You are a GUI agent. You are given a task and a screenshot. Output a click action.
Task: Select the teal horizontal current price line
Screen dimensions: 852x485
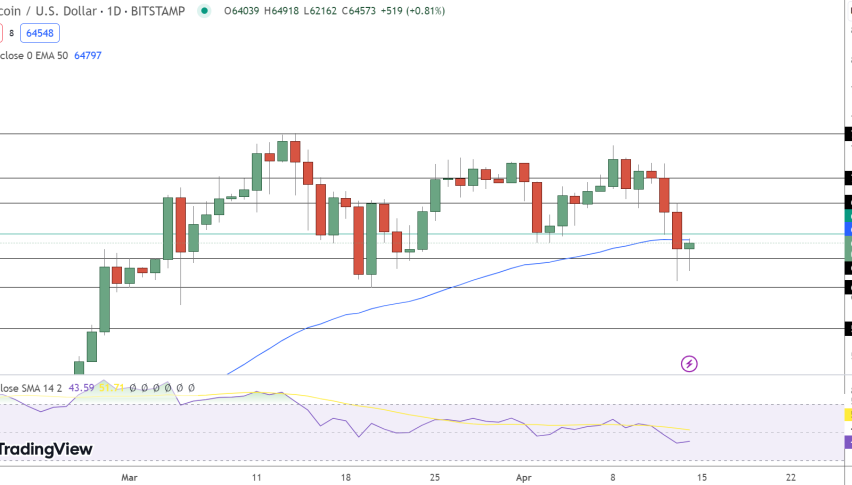[x=423, y=234]
